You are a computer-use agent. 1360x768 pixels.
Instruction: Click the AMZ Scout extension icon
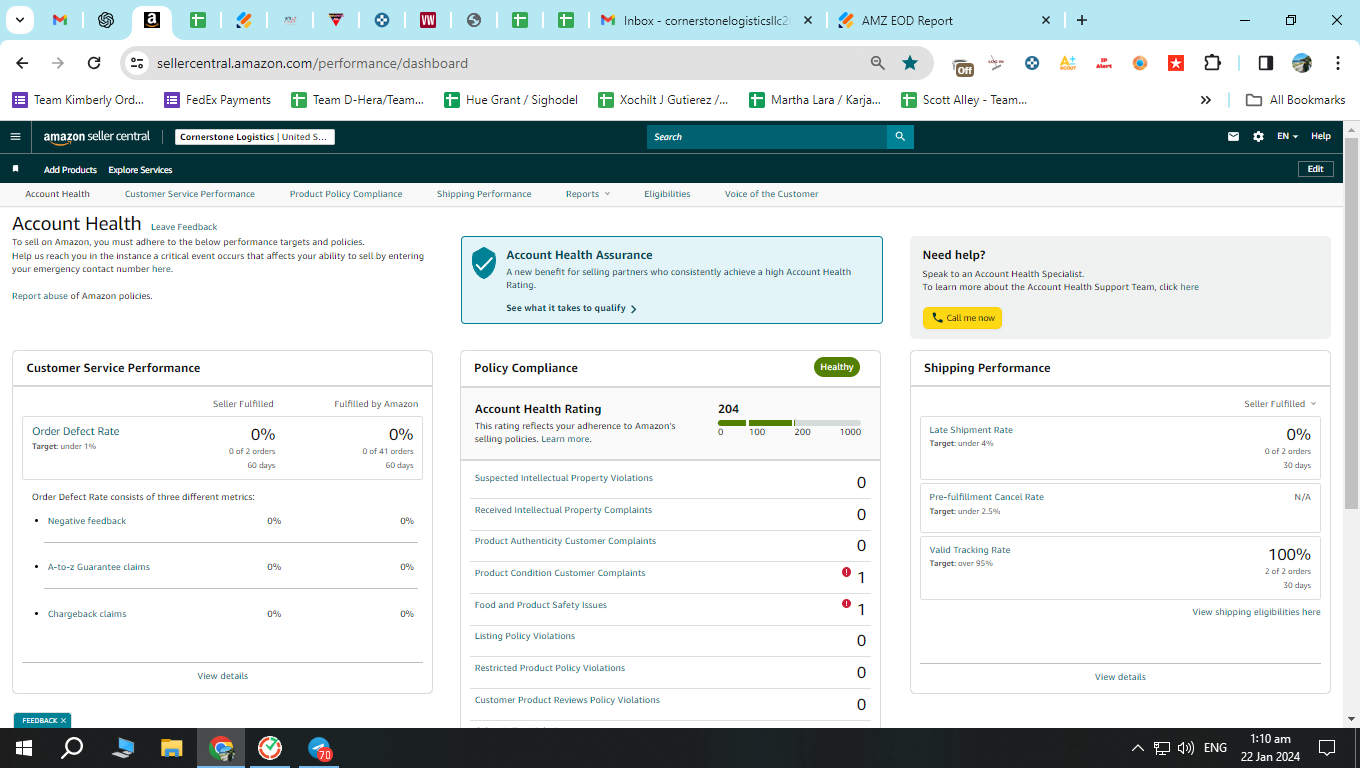pyautogui.click(x=1068, y=63)
